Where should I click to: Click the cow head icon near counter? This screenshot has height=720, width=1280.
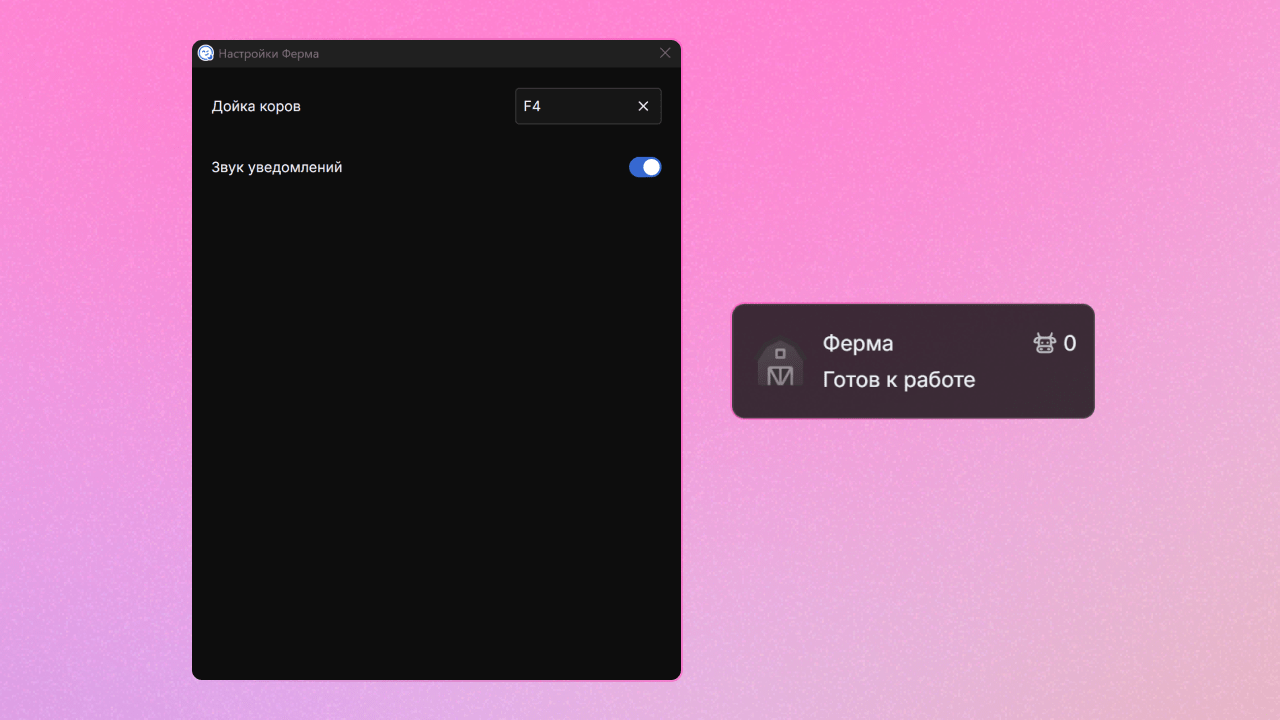1044,344
